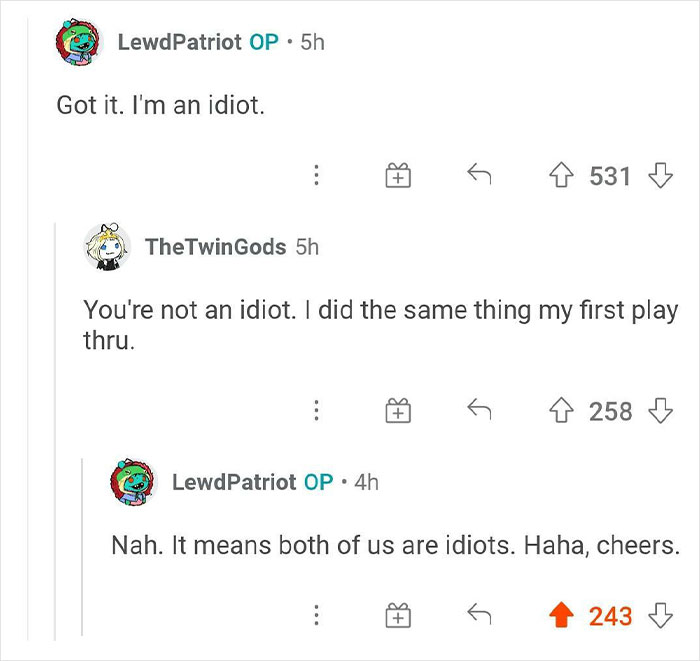Award the "Haha, cheers" comment
Screen dimensions: 700x661
[x=397, y=616]
